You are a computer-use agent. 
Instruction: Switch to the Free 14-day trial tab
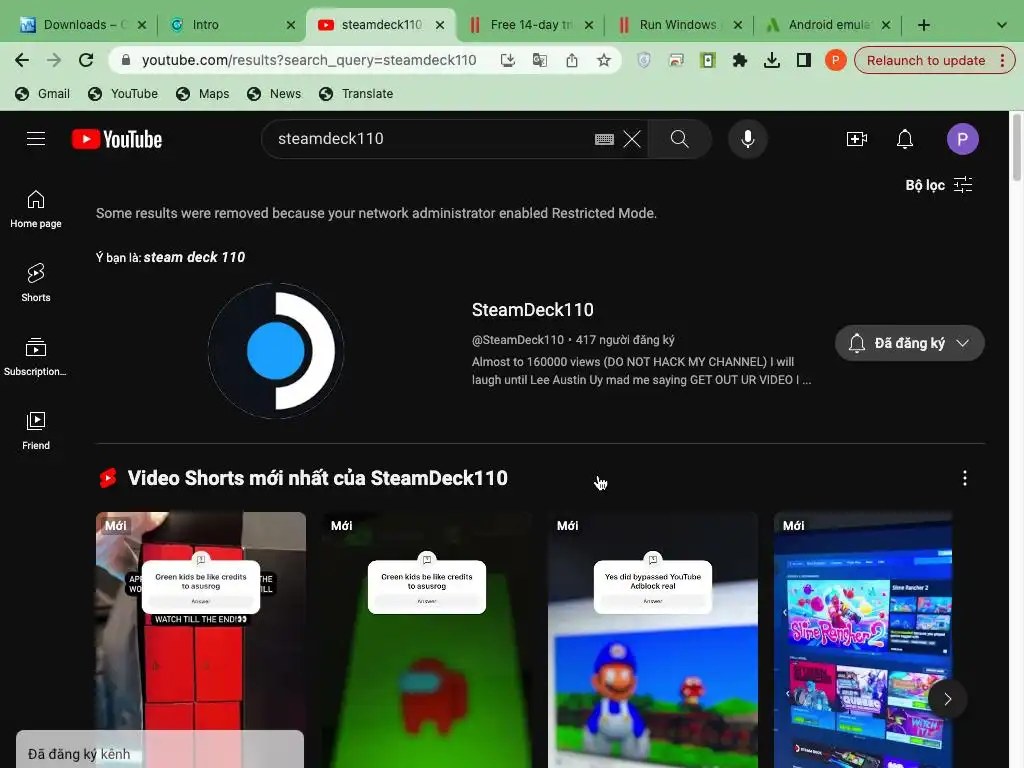(530, 25)
